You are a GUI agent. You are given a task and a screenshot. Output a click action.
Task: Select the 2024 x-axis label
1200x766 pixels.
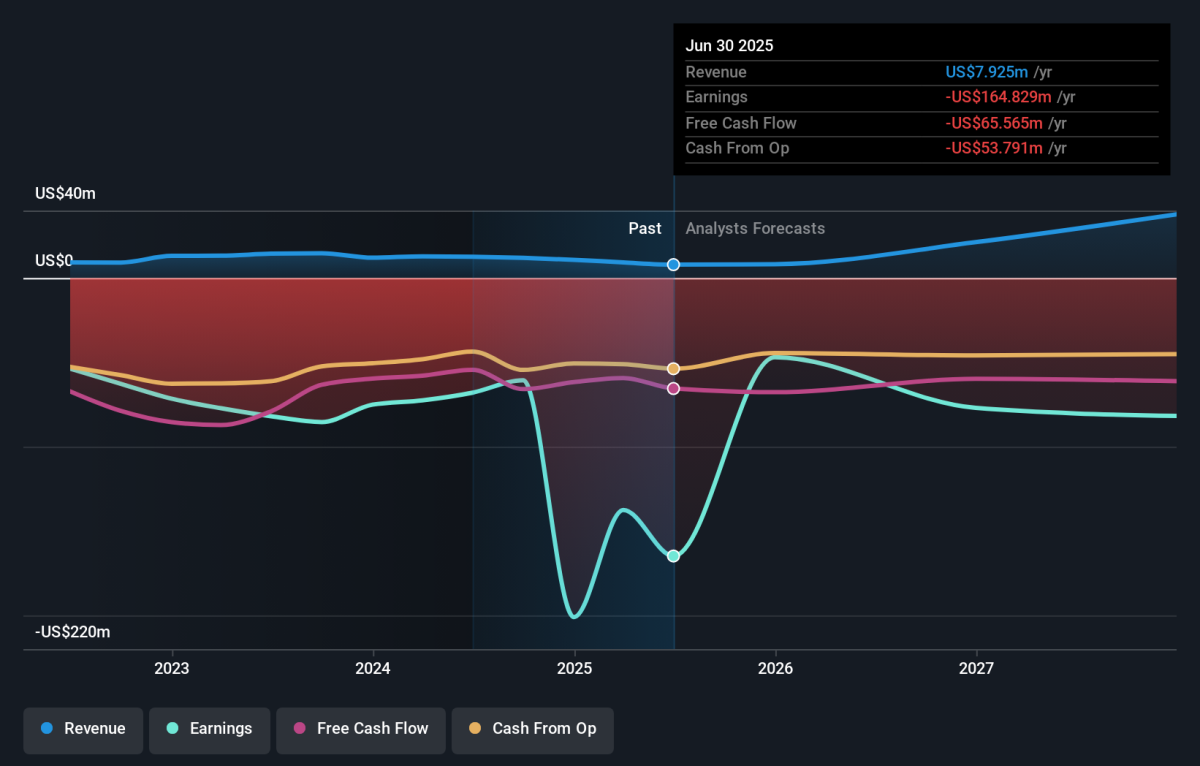coord(373,668)
